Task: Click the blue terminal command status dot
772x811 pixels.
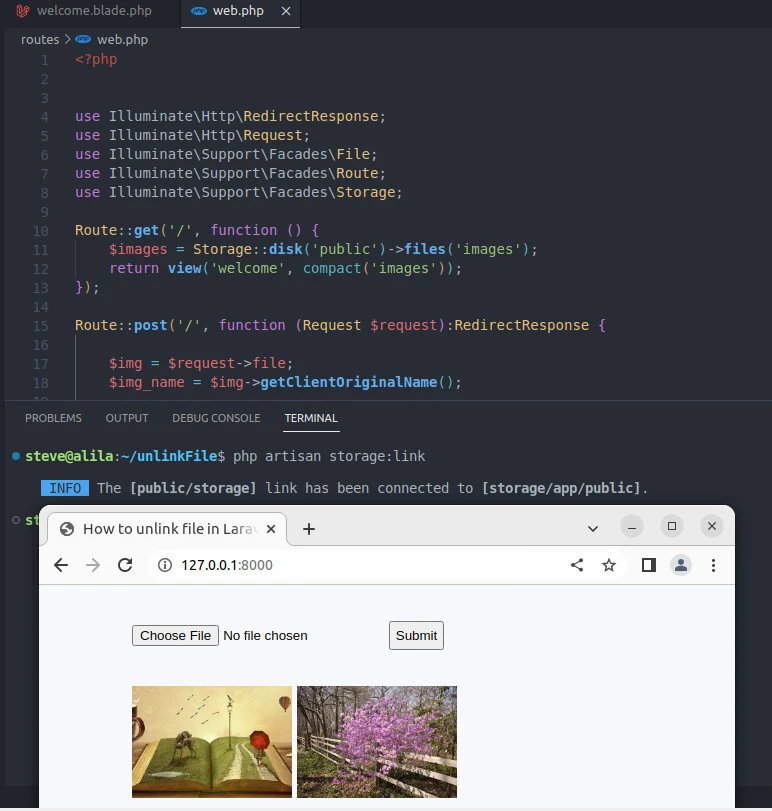Action: pos(16,456)
